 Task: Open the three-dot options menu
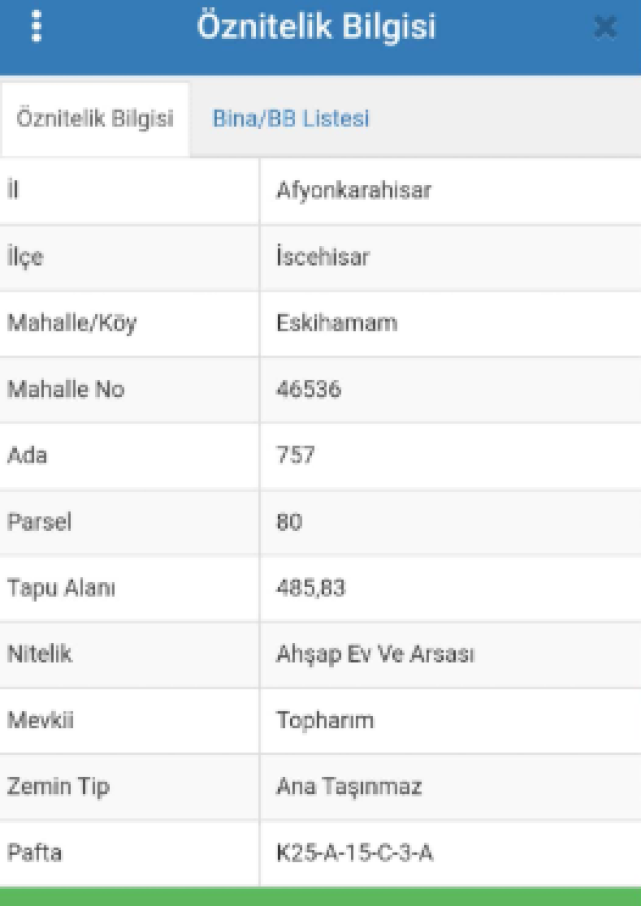click(37, 27)
